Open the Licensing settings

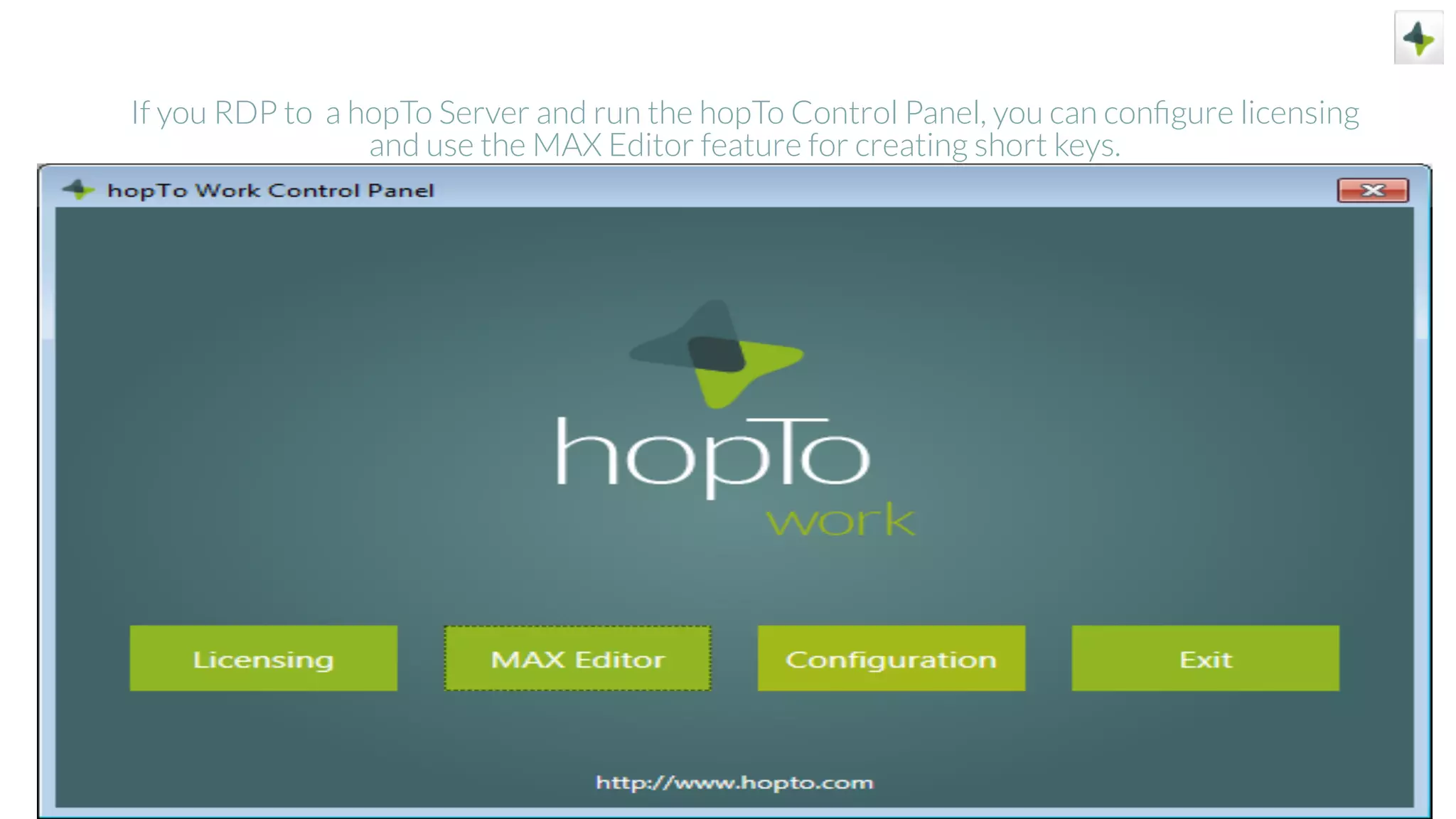tap(263, 658)
